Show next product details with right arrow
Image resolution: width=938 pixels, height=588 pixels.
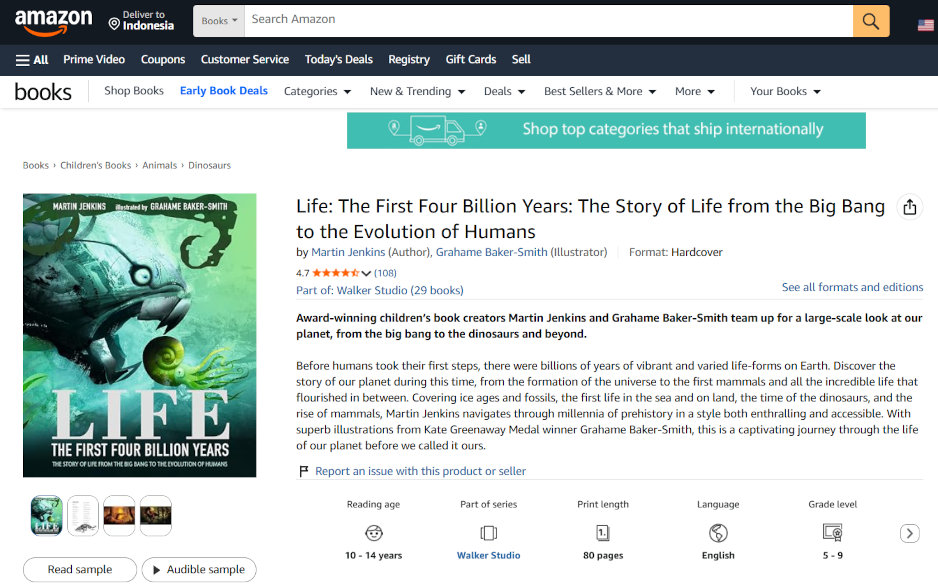909,533
